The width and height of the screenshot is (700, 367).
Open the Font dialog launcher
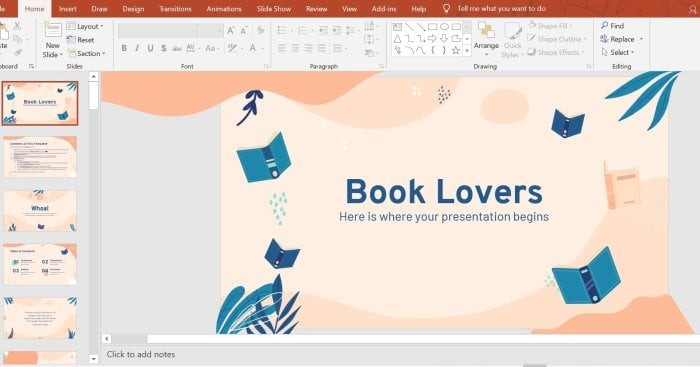(x=267, y=66)
